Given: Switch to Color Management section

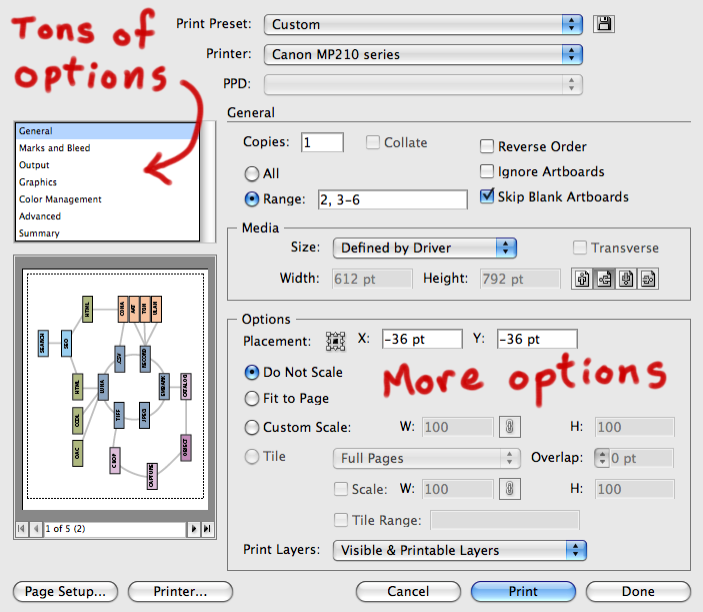Looking at the screenshot, I should [x=60, y=199].
